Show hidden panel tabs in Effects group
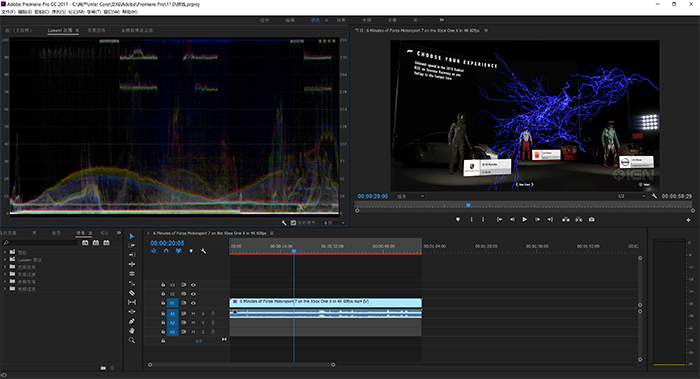 pyautogui.click(x=119, y=233)
